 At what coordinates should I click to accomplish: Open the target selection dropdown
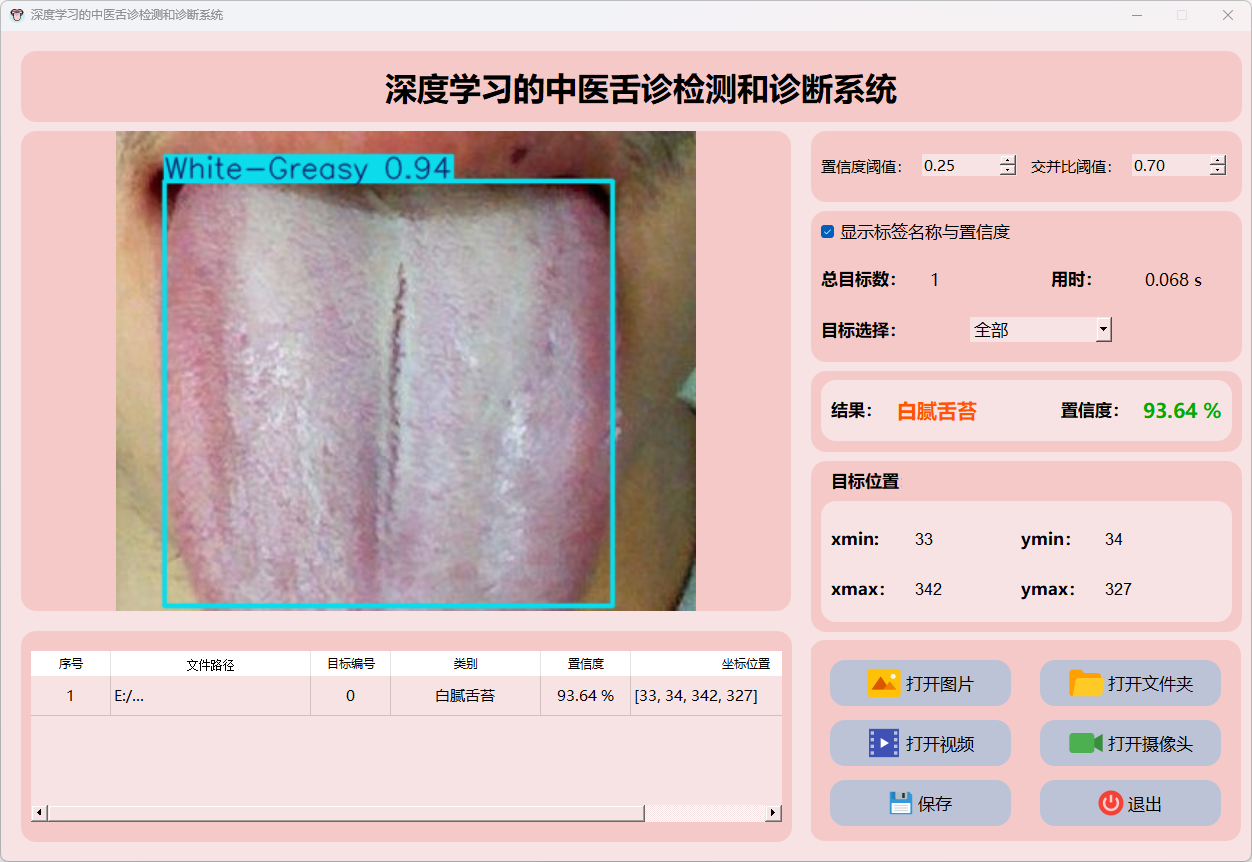click(x=1103, y=329)
